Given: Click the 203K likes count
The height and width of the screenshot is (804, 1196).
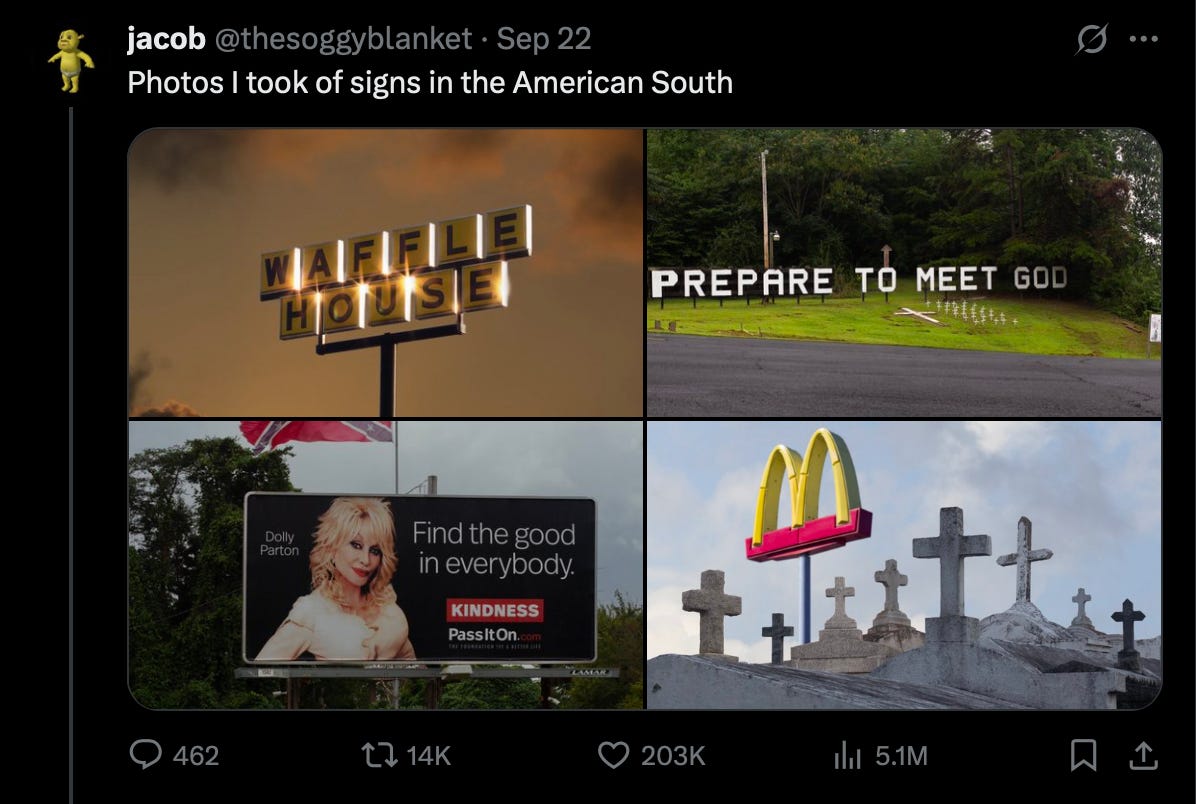Looking at the screenshot, I should click(673, 755).
